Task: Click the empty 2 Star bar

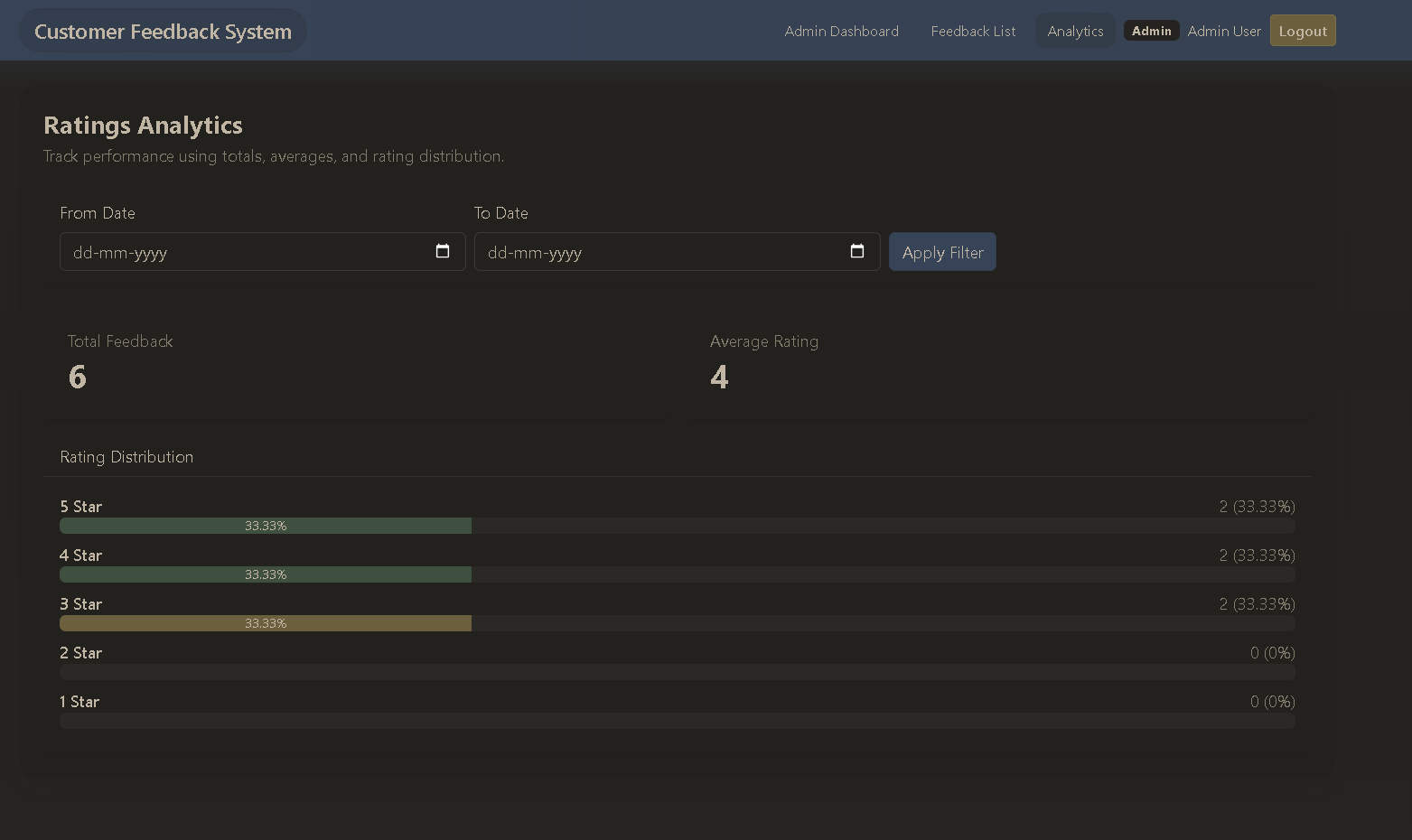Action: click(x=677, y=672)
